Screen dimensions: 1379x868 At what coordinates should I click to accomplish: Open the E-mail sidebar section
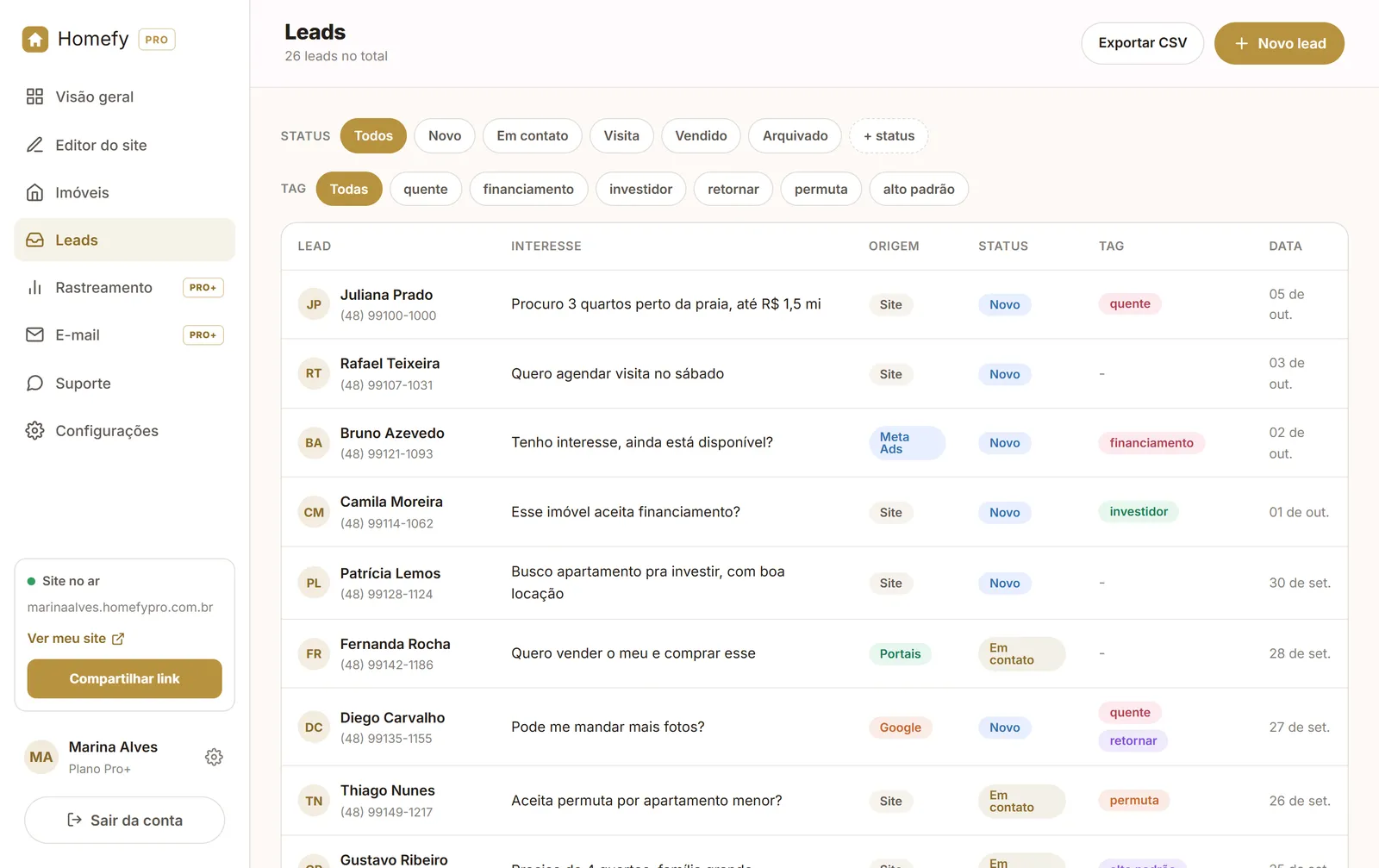click(x=124, y=334)
